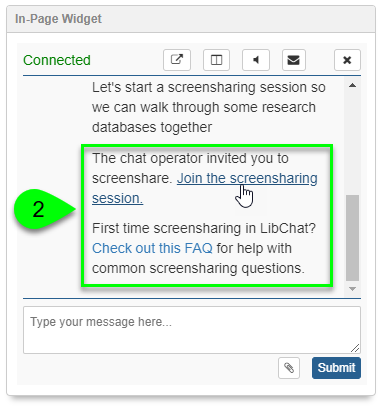Pop out the chat into new window

[x=177, y=60]
